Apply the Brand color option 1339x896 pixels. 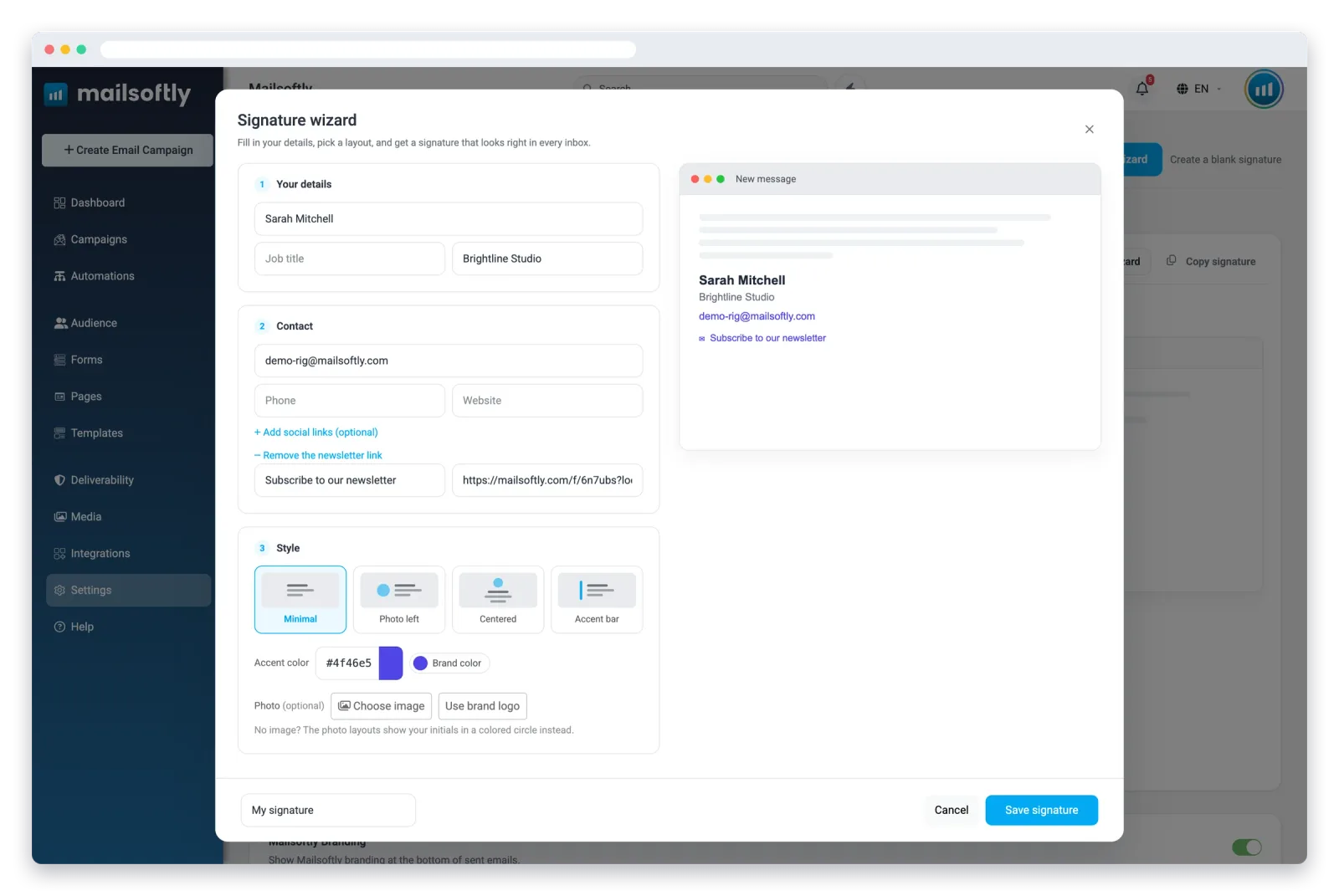pos(449,663)
